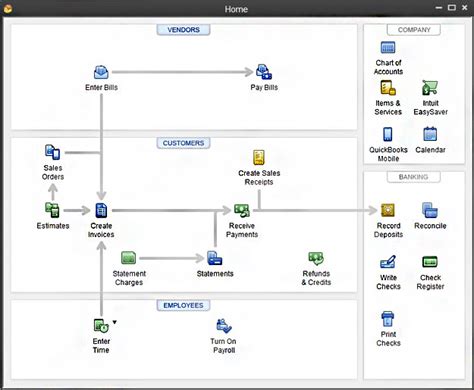Click the Vendors section button
Screen dimensions: 474x390
coord(183,30)
